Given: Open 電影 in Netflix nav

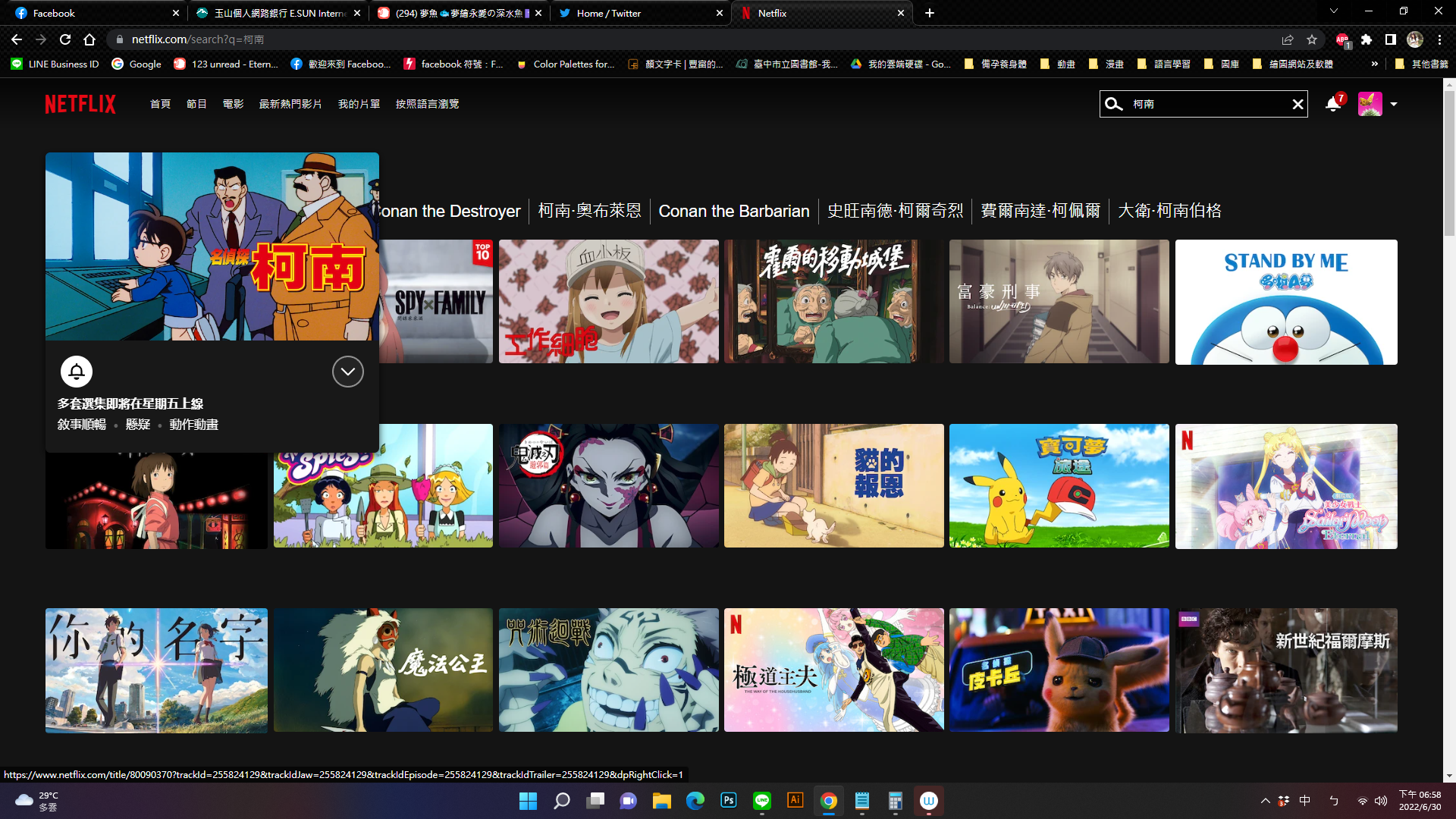Looking at the screenshot, I should click(233, 104).
